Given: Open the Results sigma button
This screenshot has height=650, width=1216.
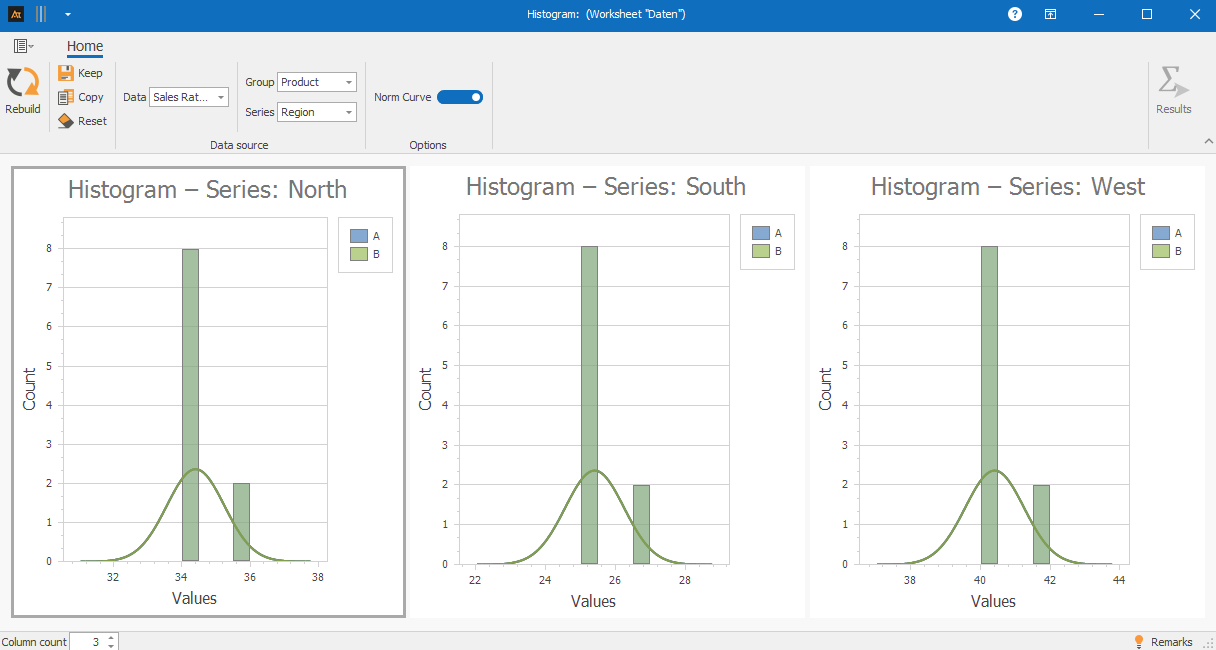Looking at the screenshot, I should pos(1173,83).
